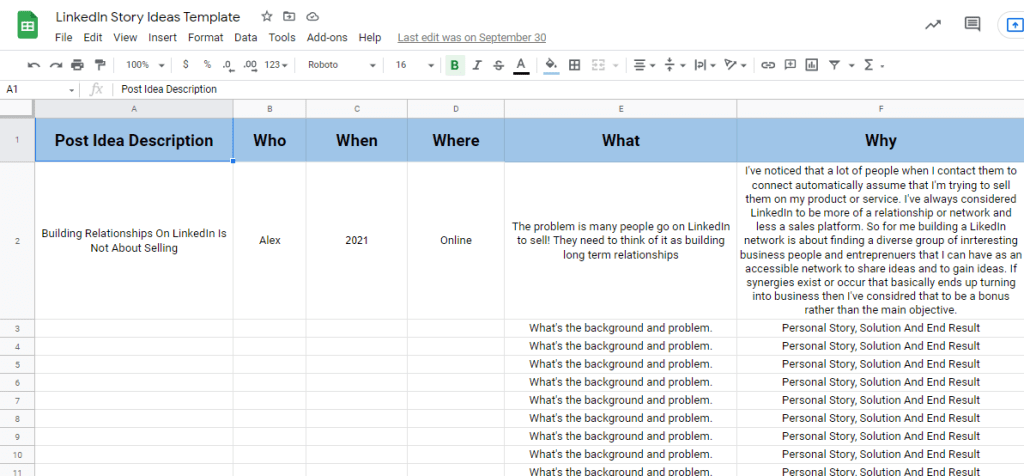The width and height of the screenshot is (1024, 476).
Task: Toggle bold formatting
Action: (455, 65)
